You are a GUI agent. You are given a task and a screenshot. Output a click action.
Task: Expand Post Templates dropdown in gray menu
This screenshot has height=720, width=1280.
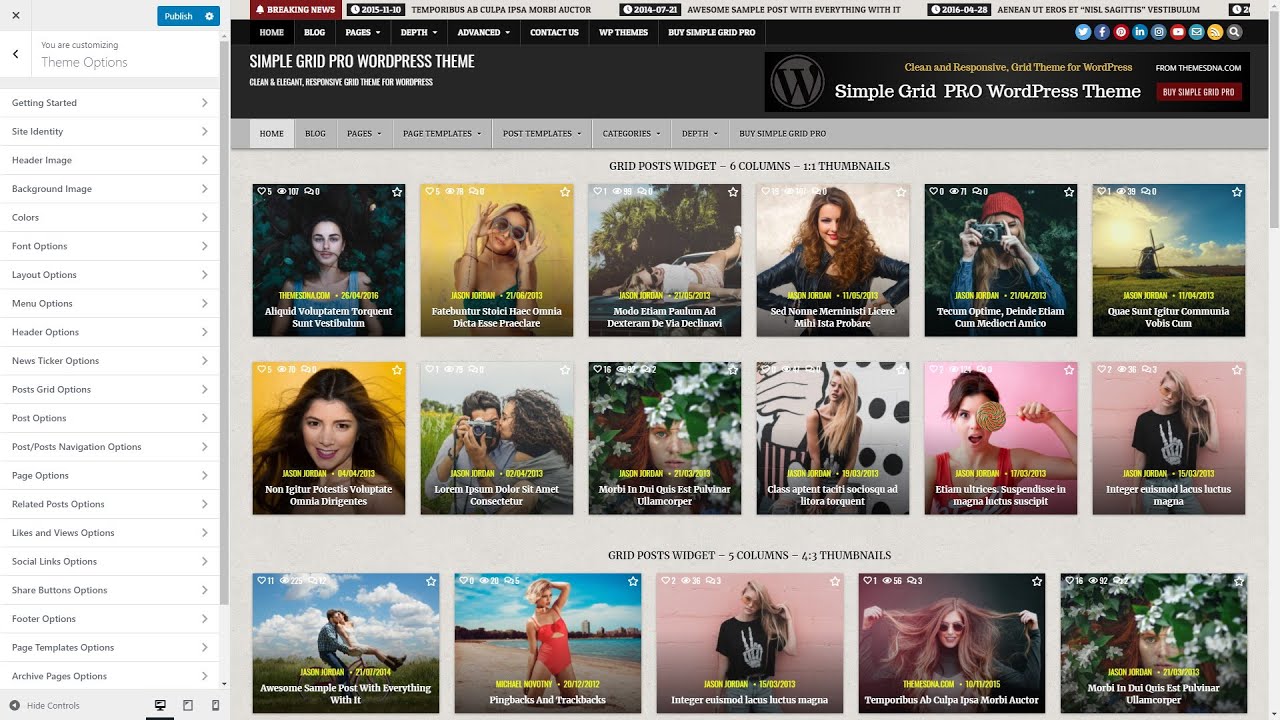542,133
